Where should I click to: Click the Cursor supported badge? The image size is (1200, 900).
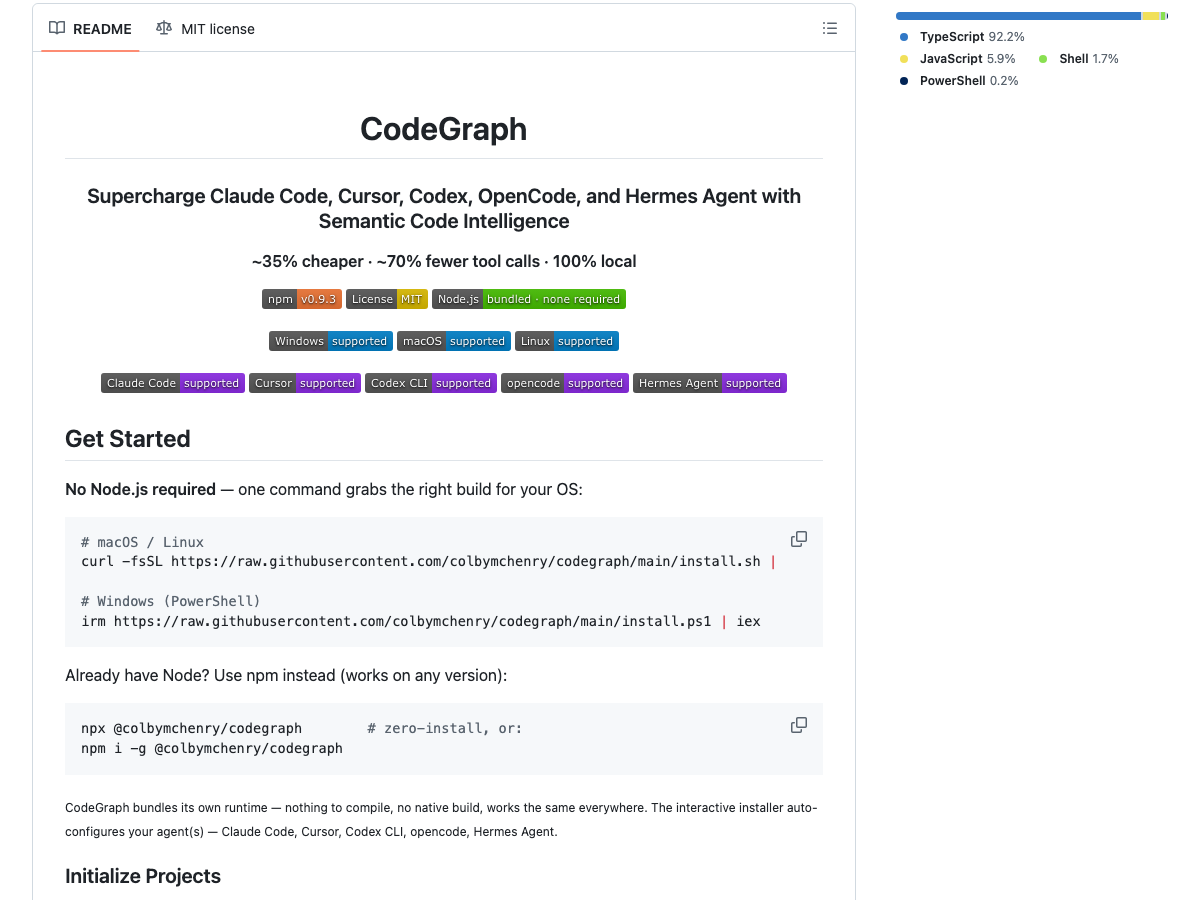(x=305, y=383)
